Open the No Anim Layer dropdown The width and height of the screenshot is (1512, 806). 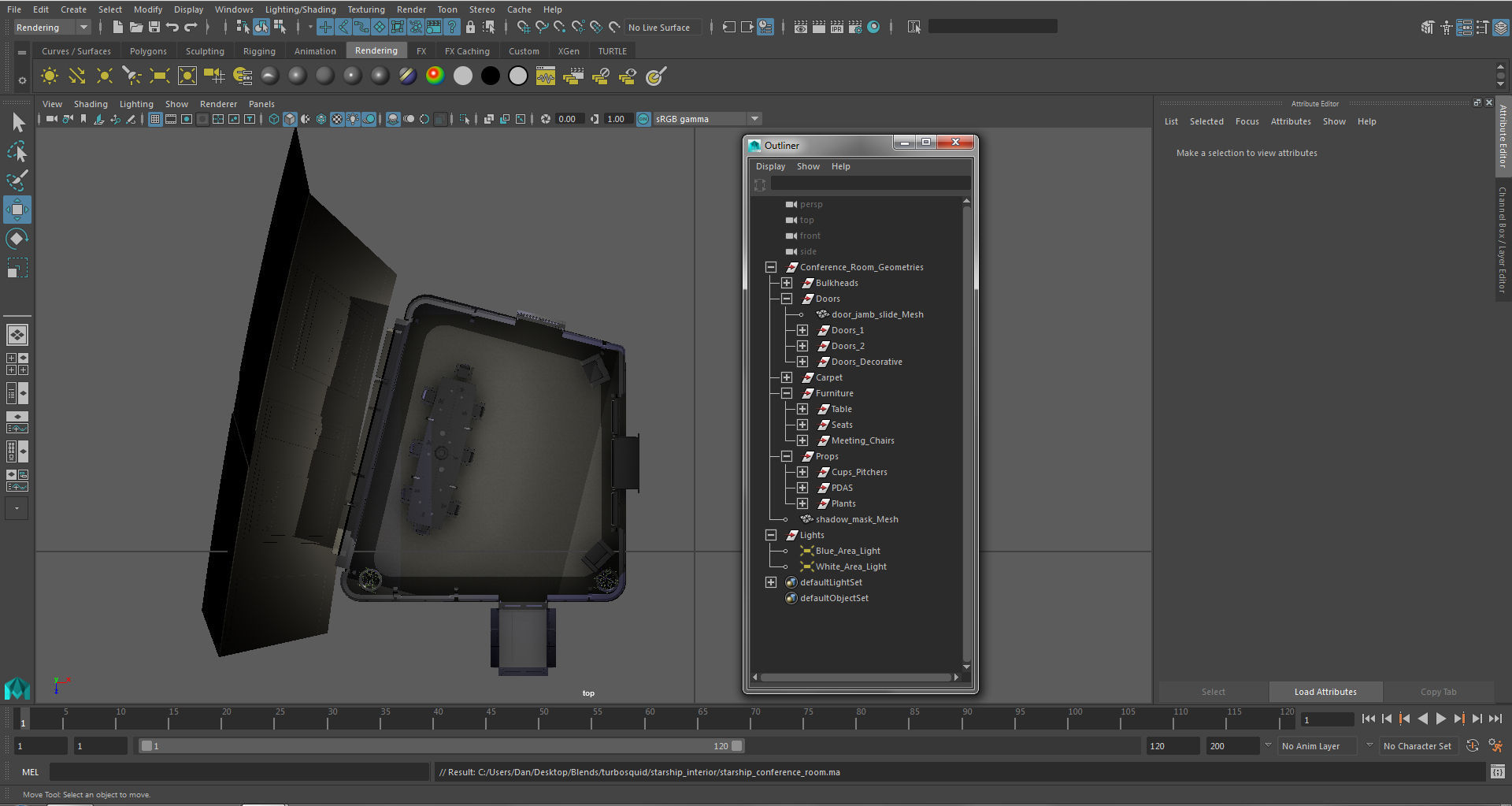click(x=1317, y=746)
